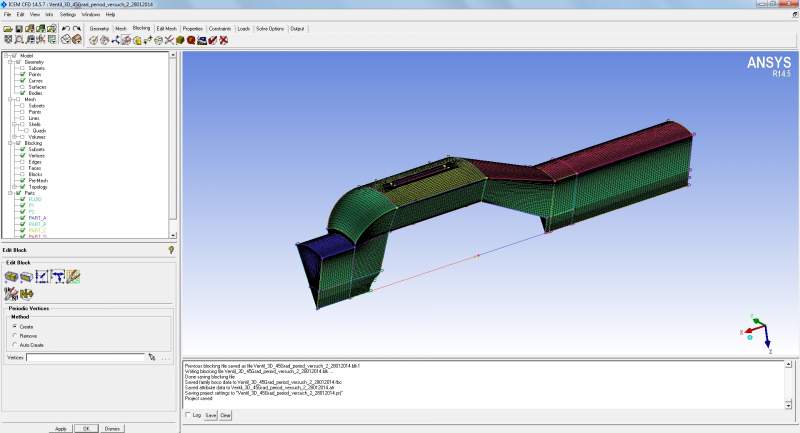Select the Split Block icon in Blocking tab
Image resolution: width=800 pixels, height=433 pixels.
(104, 40)
